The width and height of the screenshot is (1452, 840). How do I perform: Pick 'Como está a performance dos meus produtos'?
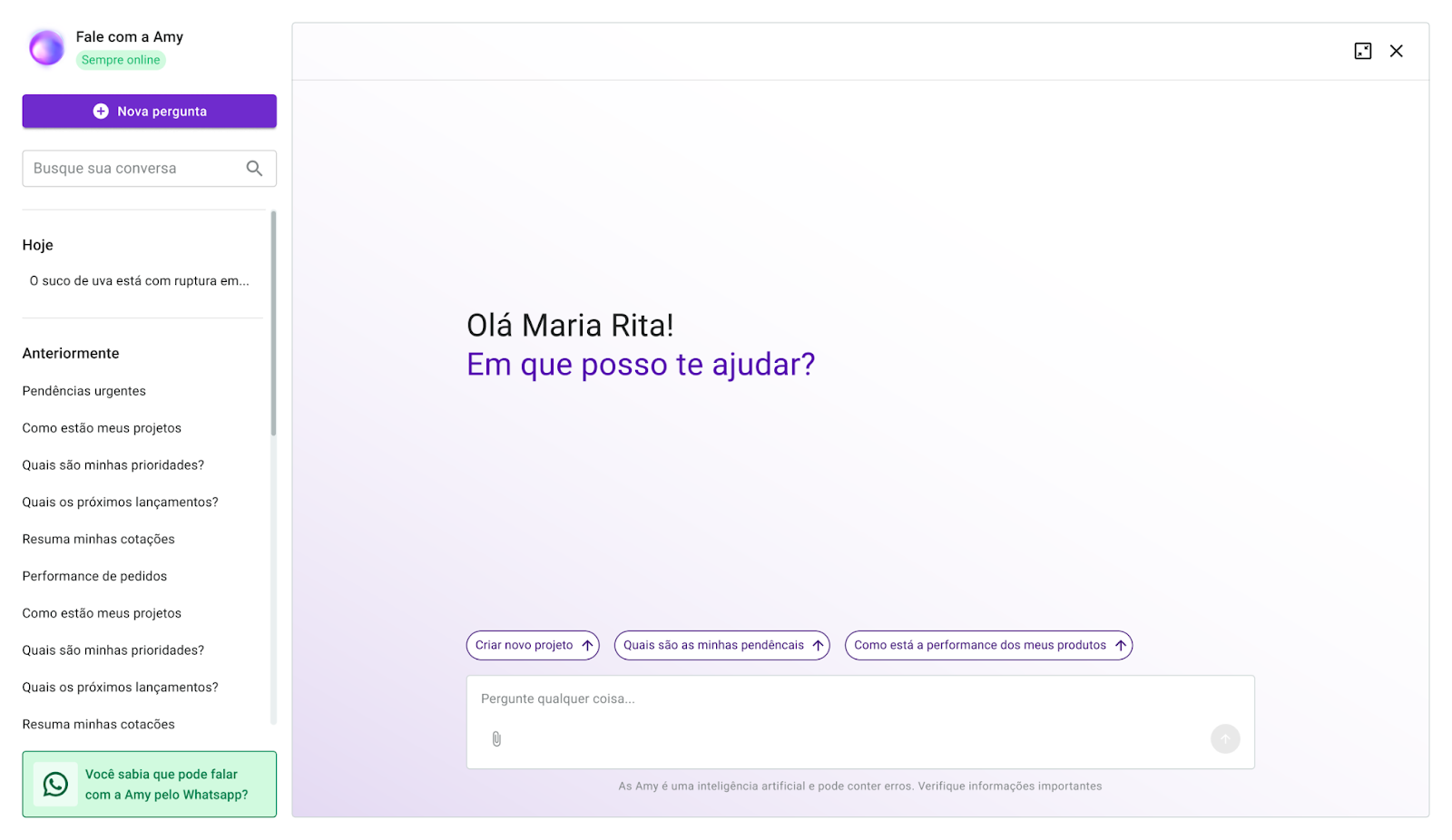pyautogui.click(x=988, y=645)
